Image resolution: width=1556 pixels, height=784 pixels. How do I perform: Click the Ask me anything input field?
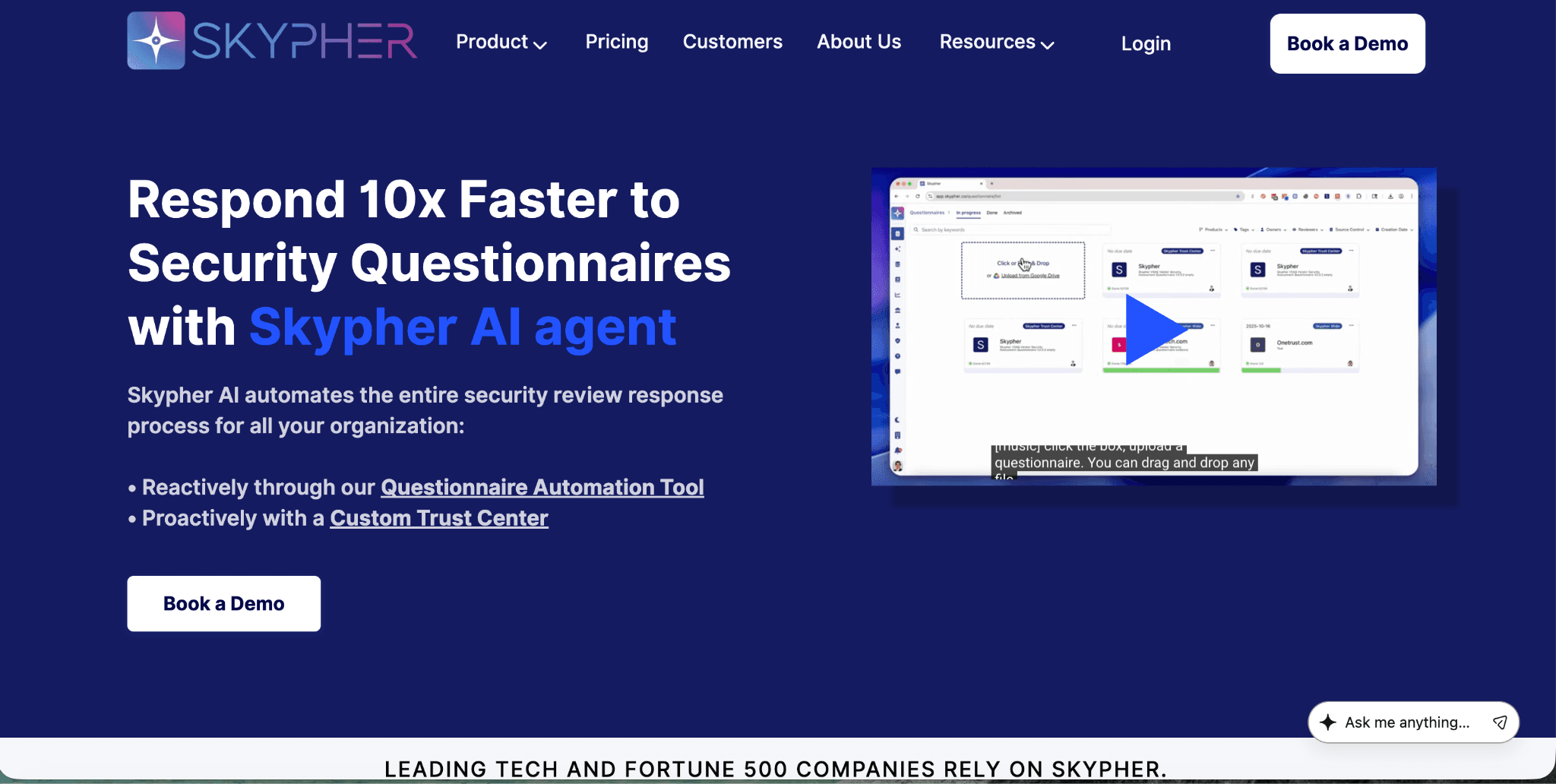click(x=1407, y=722)
